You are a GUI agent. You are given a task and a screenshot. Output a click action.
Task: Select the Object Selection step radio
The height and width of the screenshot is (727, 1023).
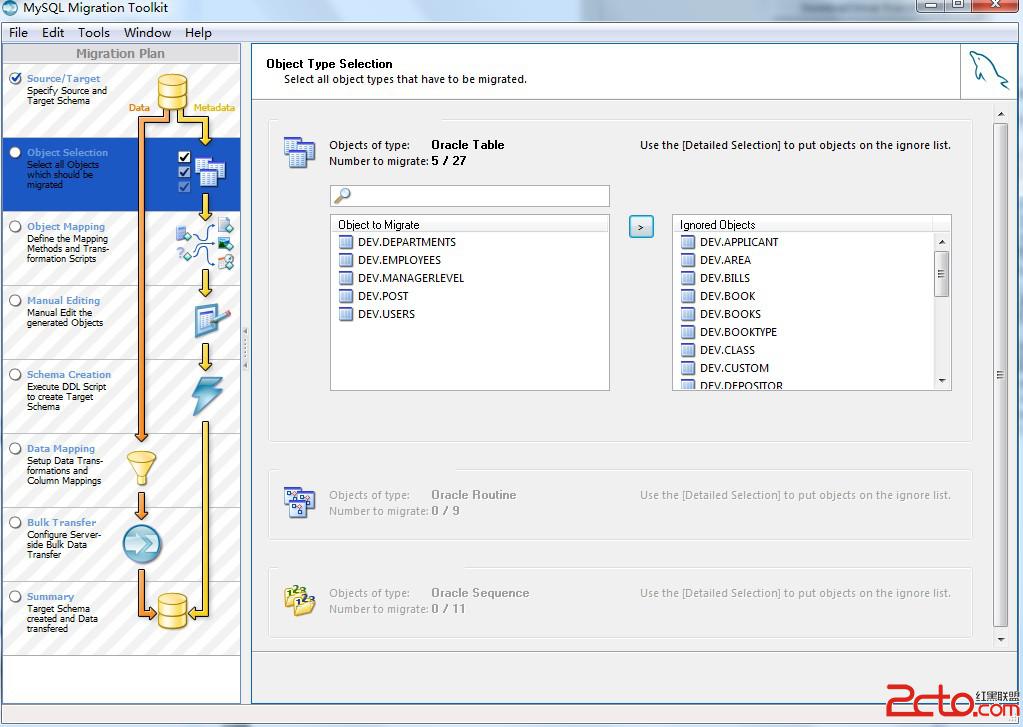(x=16, y=152)
